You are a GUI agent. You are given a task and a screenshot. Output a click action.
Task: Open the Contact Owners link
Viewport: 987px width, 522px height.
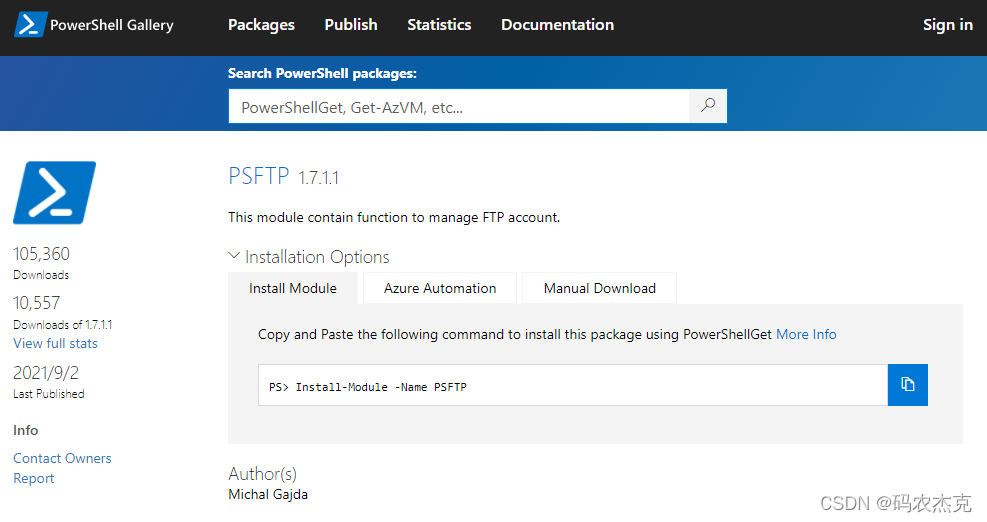click(x=62, y=458)
